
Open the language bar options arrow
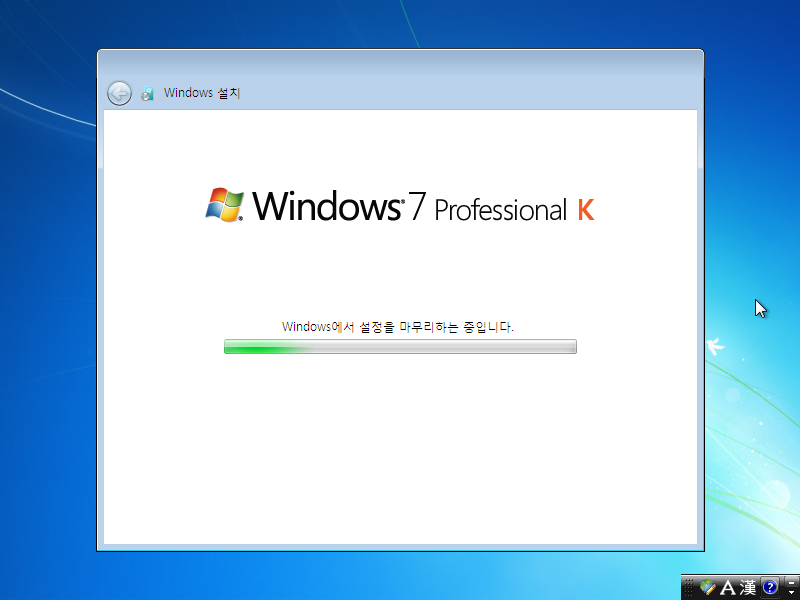pyautogui.click(x=791, y=592)
